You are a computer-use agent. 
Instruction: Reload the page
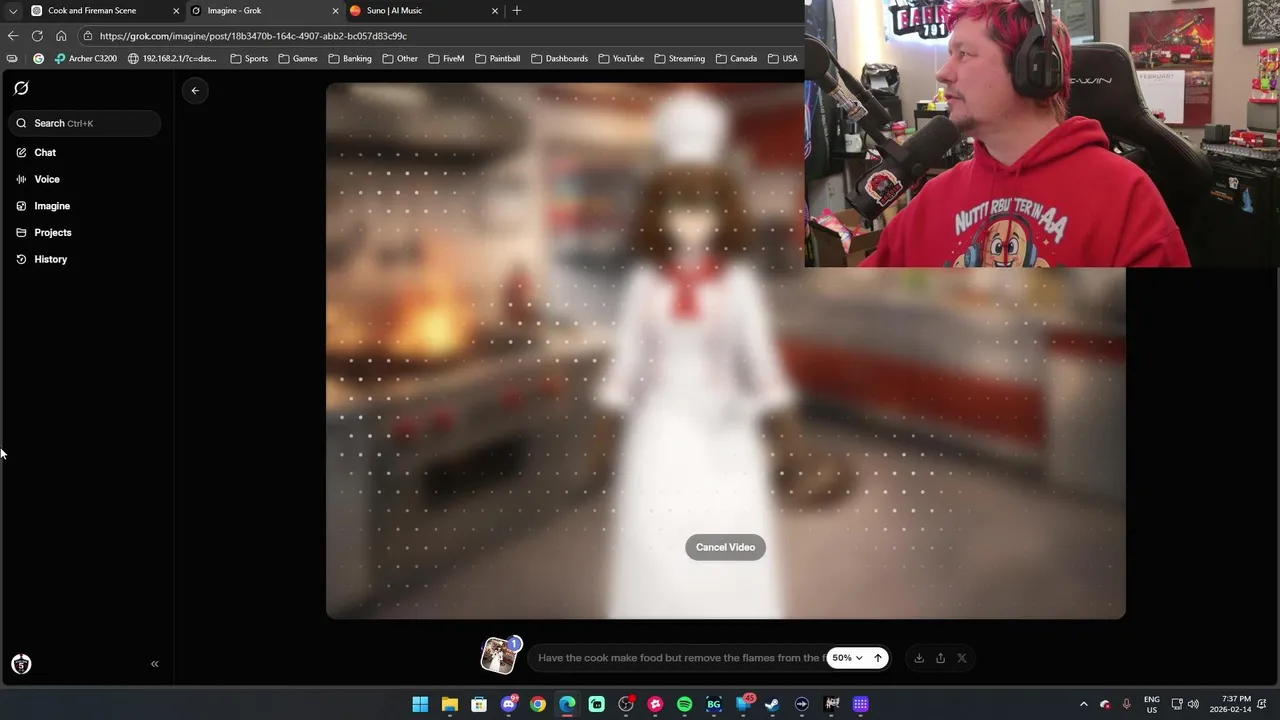[37, 36]
